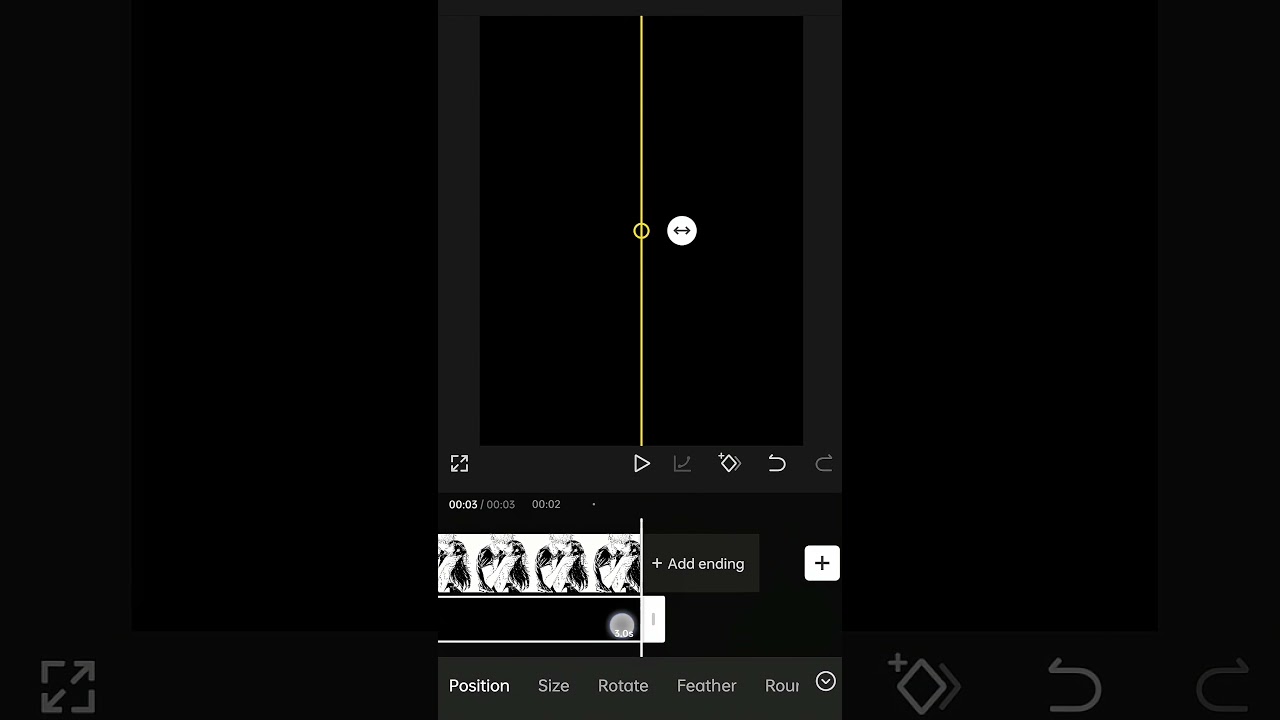Viewport: 1280px width, 720px height.
Task: Play the video preview
Action: (642, 464)
